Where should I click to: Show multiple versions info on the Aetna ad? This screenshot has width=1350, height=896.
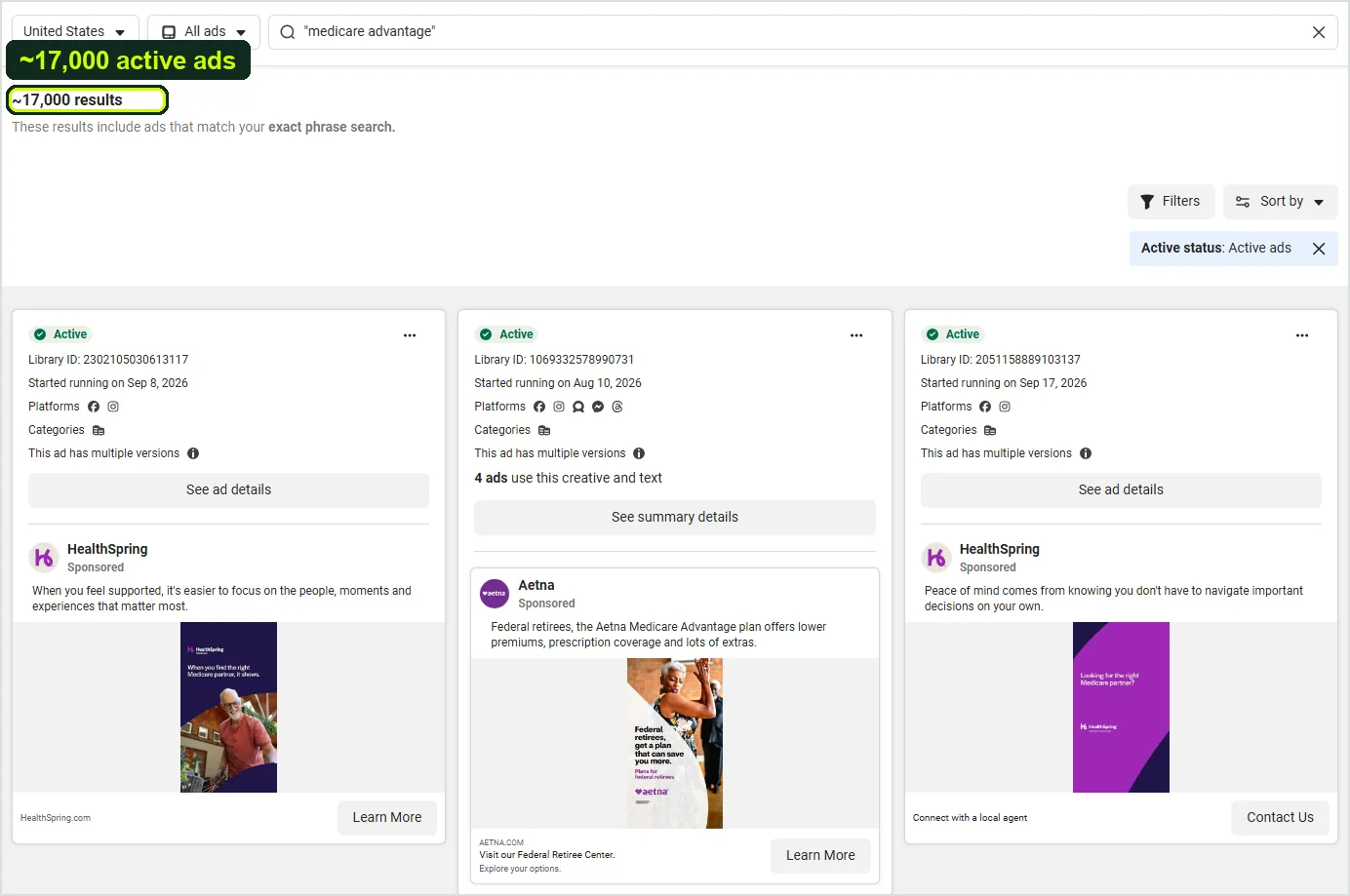pos(639,453)
